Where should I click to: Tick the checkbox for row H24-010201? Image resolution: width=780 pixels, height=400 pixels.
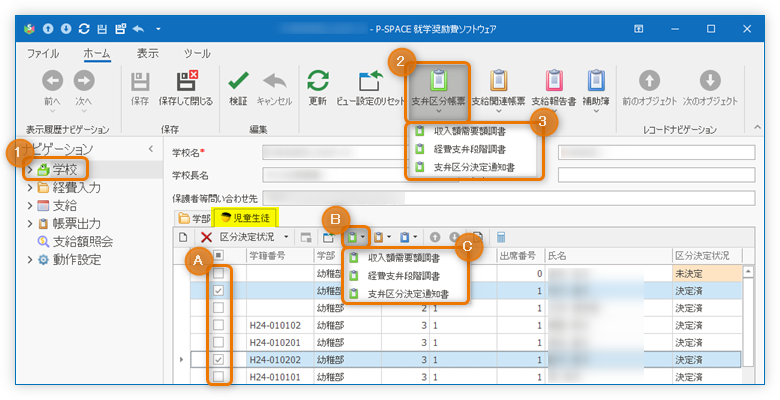click(x=218, y=342)
